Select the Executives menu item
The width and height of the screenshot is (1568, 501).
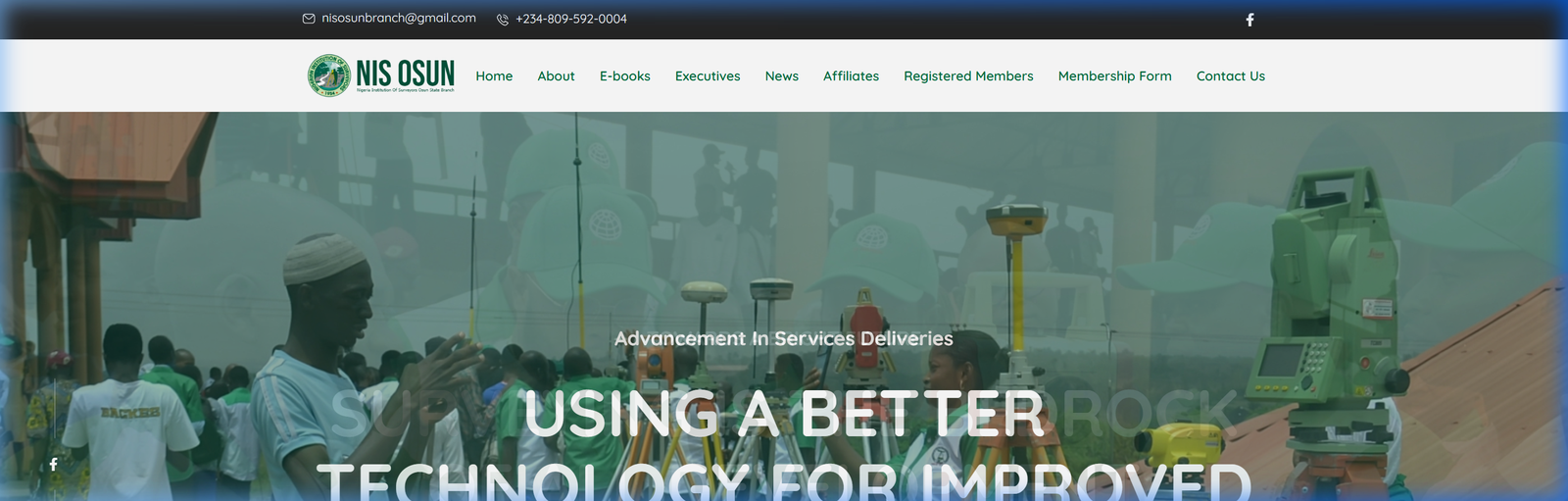tap(708, 76)
